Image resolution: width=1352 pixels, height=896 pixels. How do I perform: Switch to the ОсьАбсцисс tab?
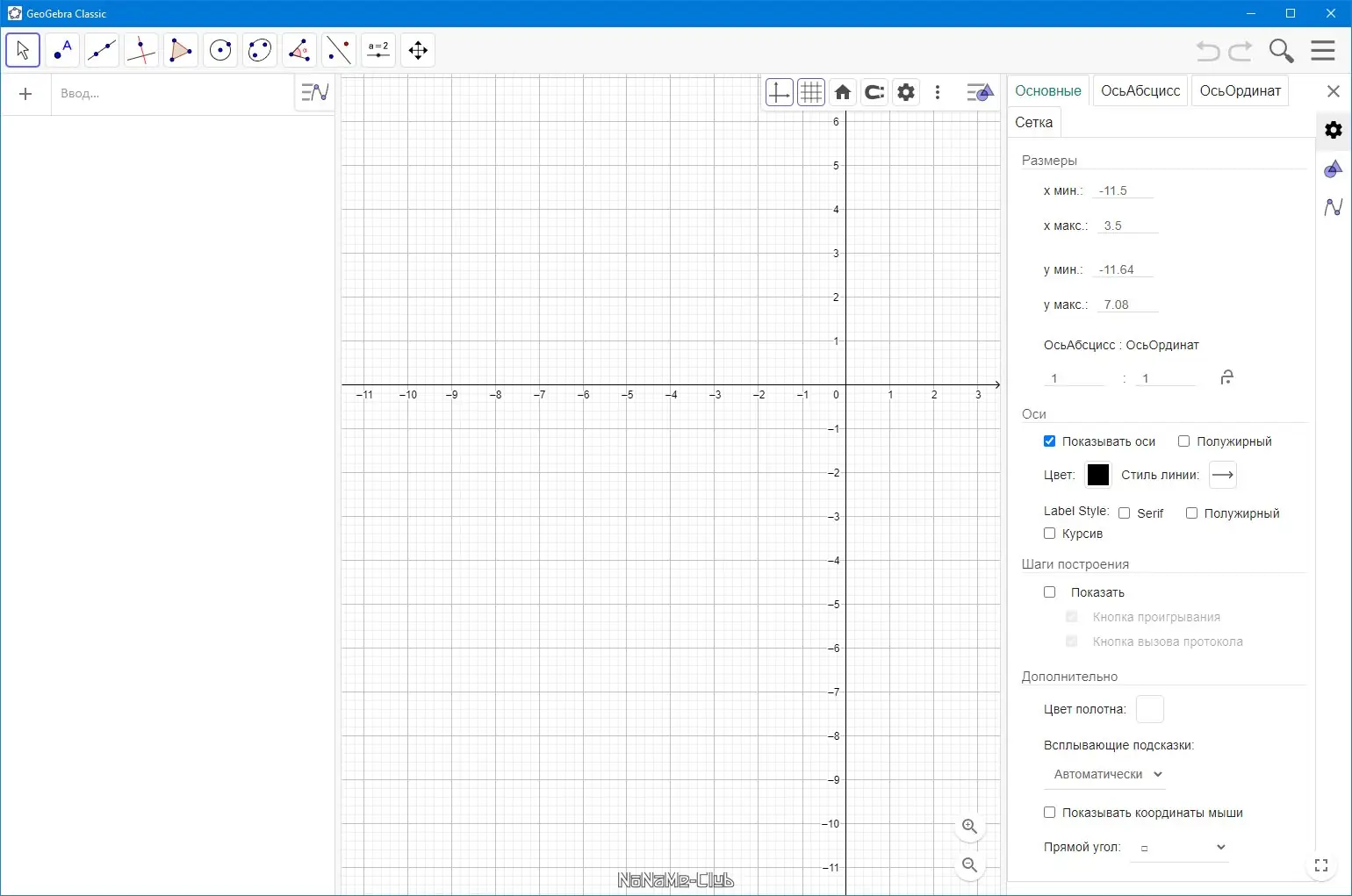click(x=1140, y=90)
